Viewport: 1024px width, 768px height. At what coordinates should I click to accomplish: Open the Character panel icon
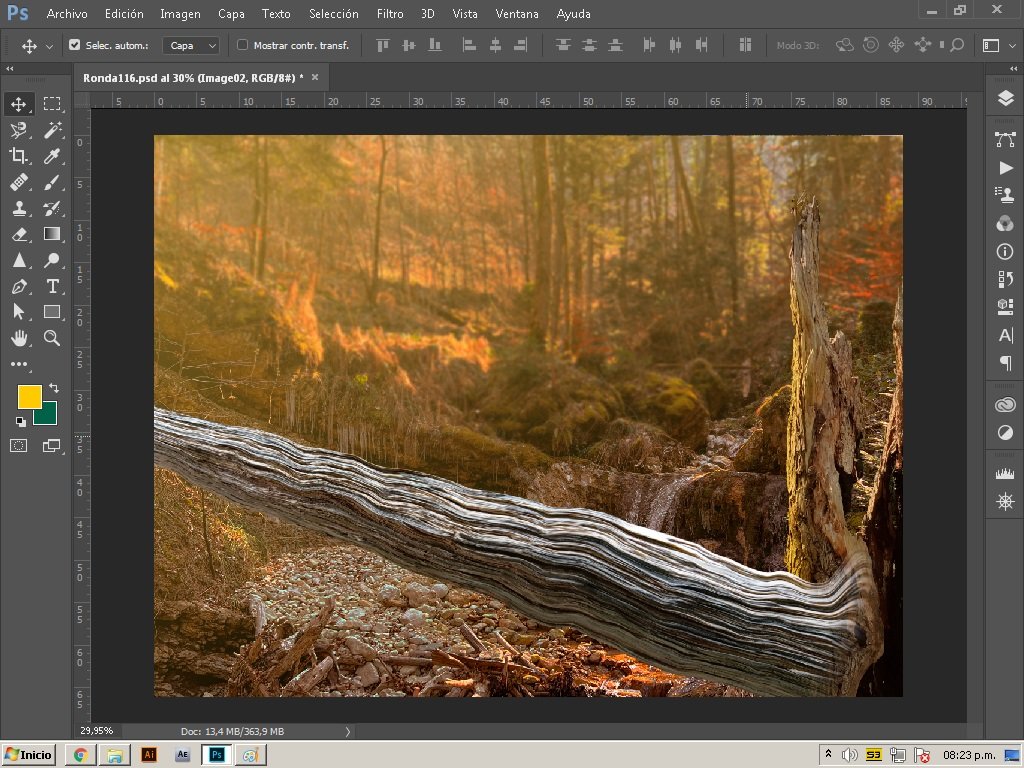pyautogui.click(x=1005, y=336)
